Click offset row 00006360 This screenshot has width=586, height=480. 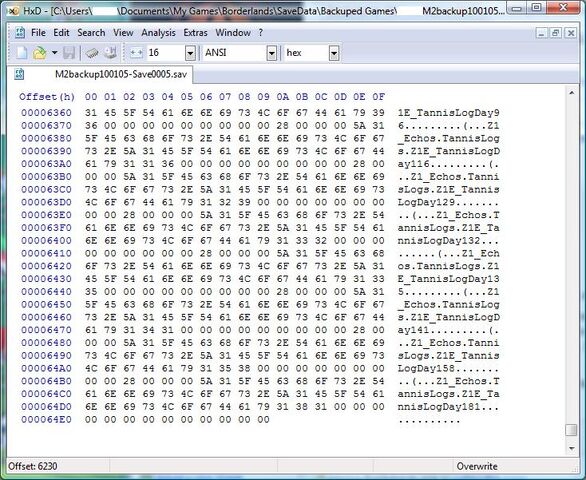coord(46,113)
